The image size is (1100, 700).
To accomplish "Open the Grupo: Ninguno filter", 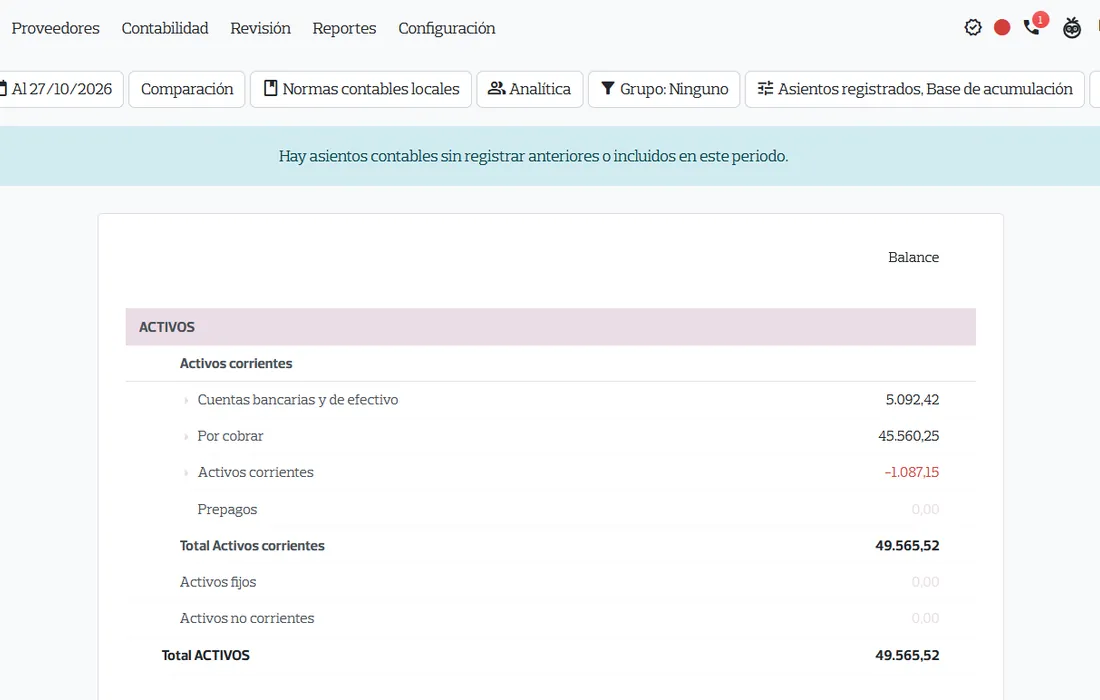I will 664,89.
